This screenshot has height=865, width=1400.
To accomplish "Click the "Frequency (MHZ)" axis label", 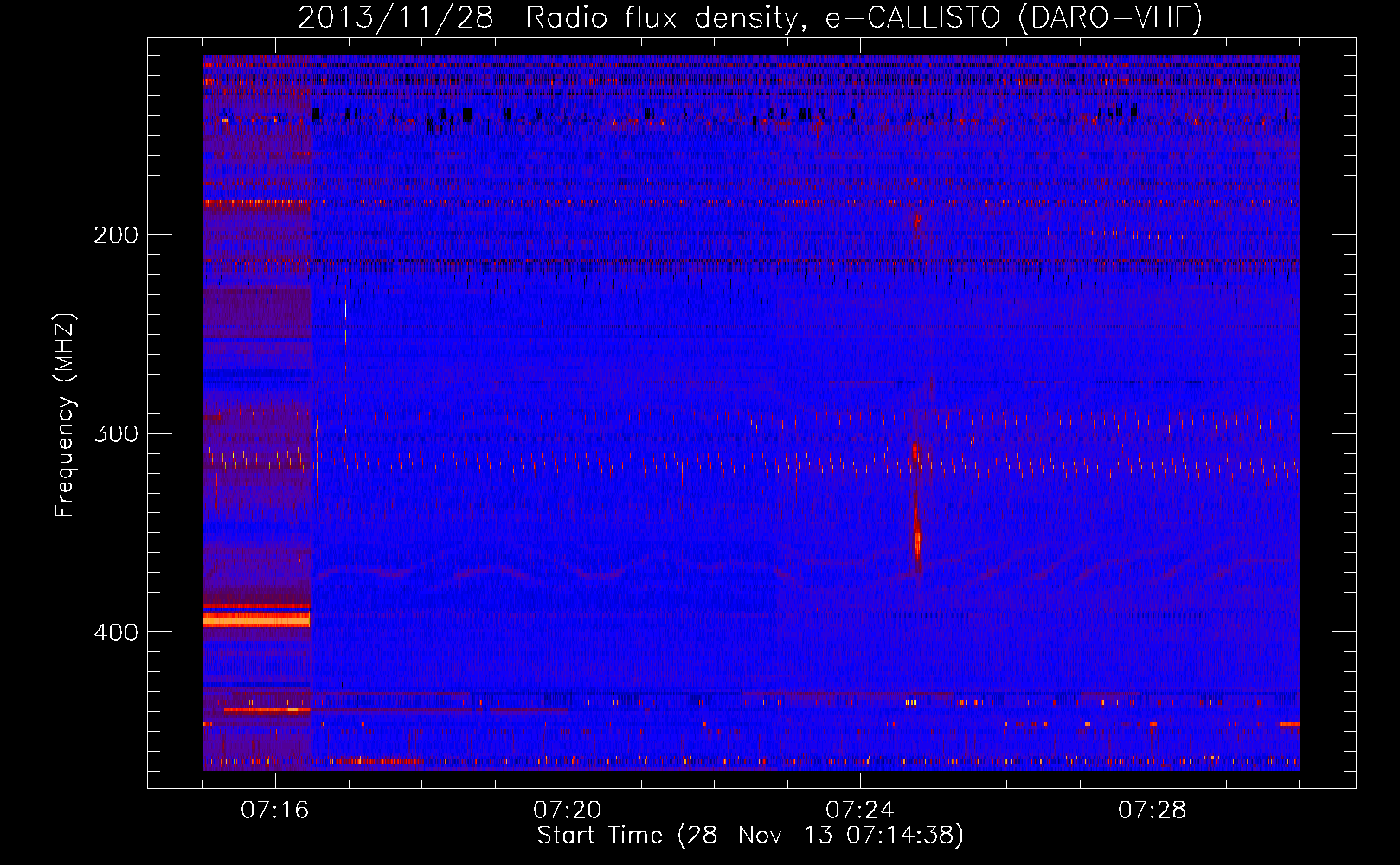I will [65, 415].
